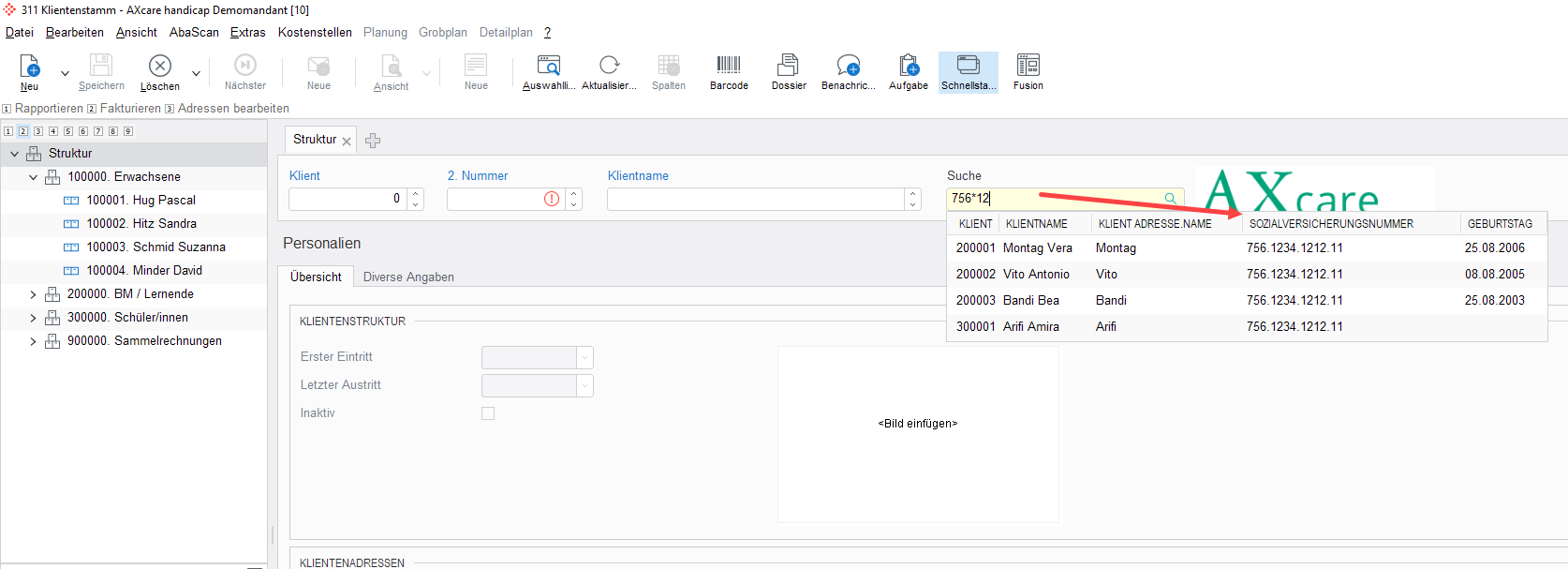This screenshot has width=1568, height=569.
Task: Open the Kostenstellen menu
Action: click(315, 32)
